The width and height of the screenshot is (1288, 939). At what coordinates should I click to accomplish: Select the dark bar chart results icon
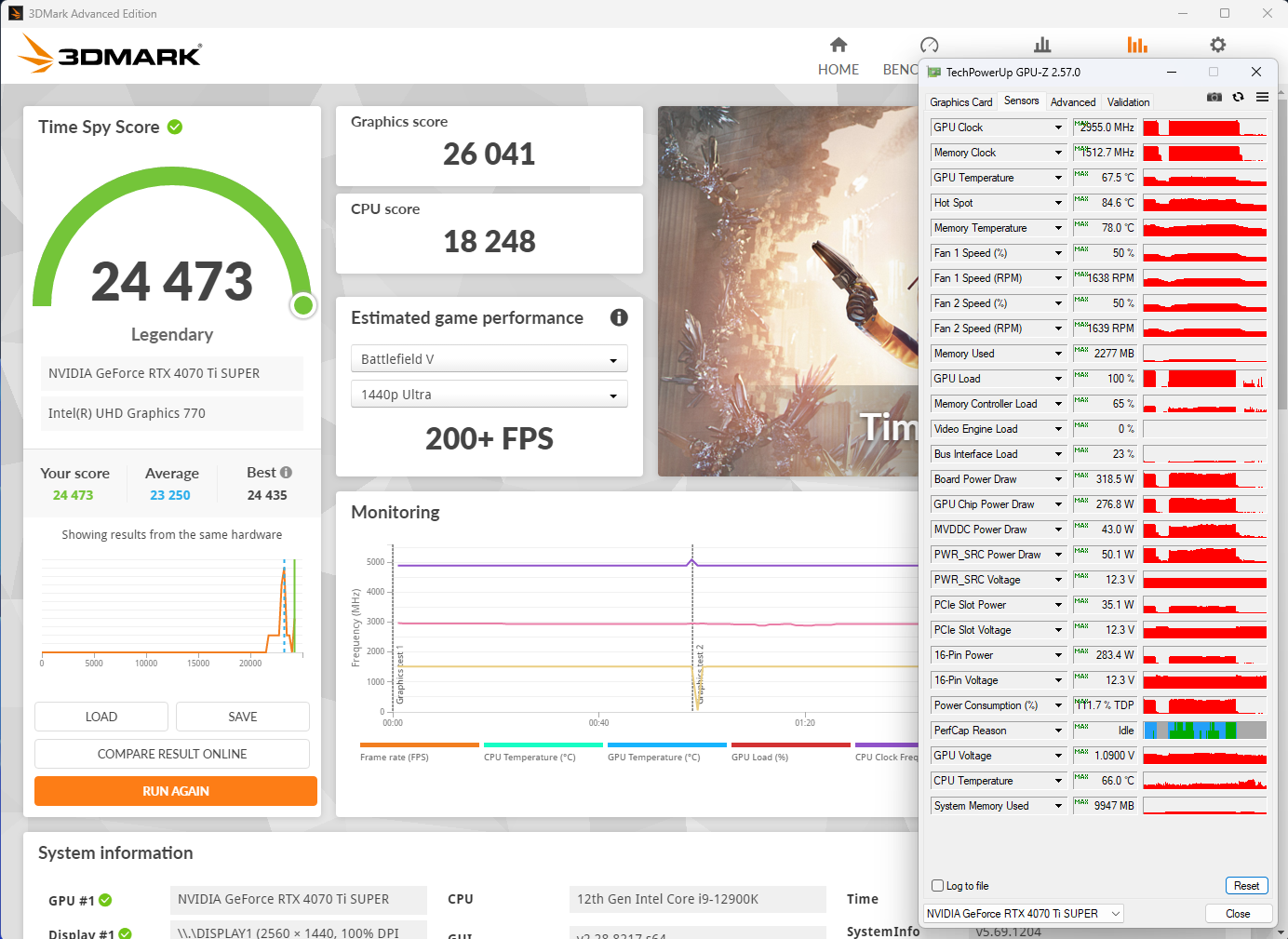click(x=1041, y=44)
